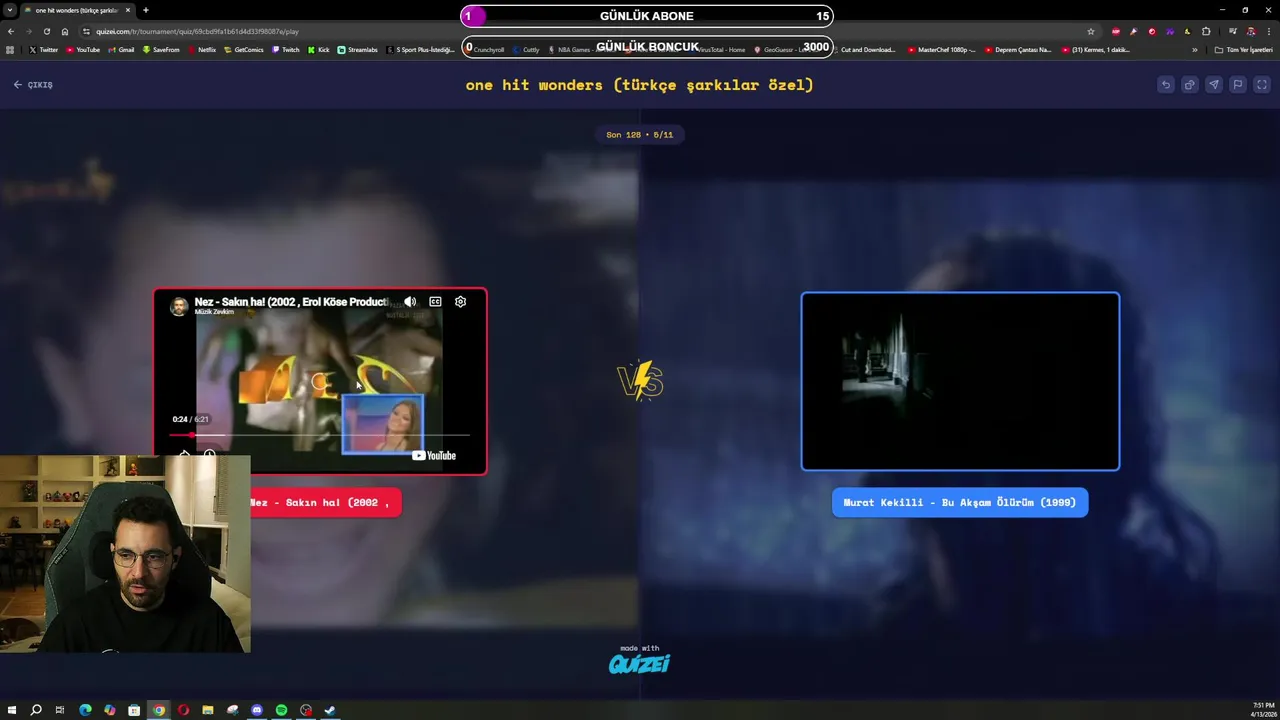Click the flag report icon
The height and width of the screenshot is (720, 1280).
(1238, 85)
